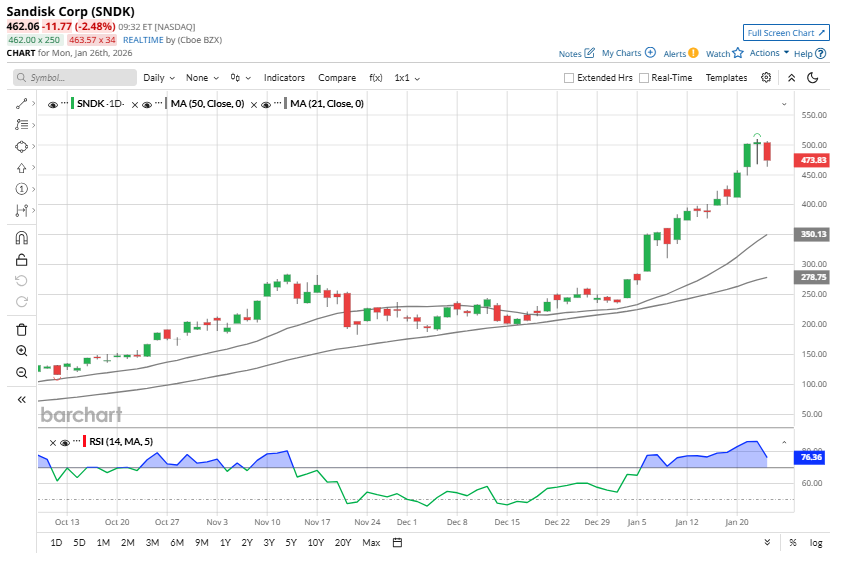Open the 1x1 grid layout dropdown
The height and width of the screenshot is (572, 844).
[407, 78]
